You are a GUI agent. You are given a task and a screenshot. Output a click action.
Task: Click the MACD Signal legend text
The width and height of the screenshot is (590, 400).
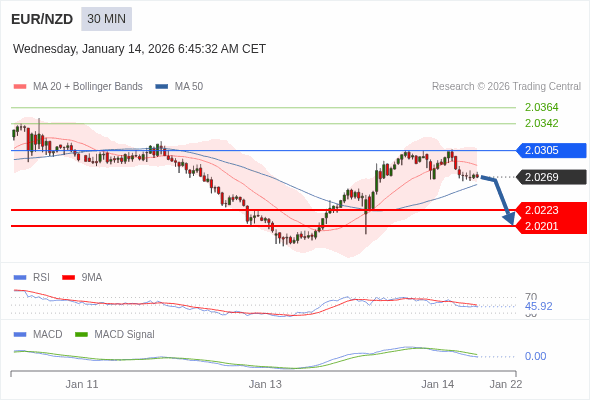point(124,335)
